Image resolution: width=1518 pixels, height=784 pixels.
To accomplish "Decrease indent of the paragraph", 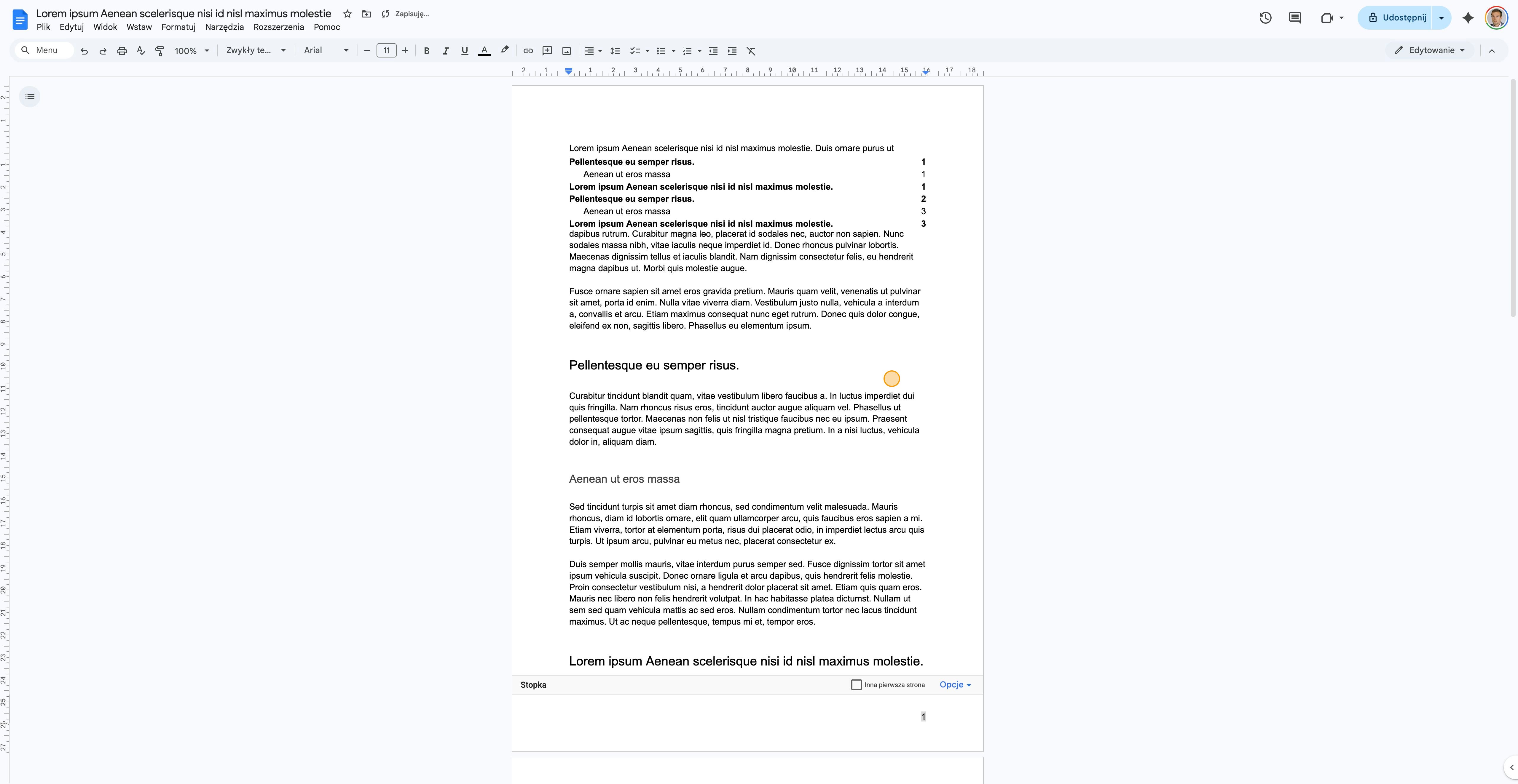I will (713, 51).
